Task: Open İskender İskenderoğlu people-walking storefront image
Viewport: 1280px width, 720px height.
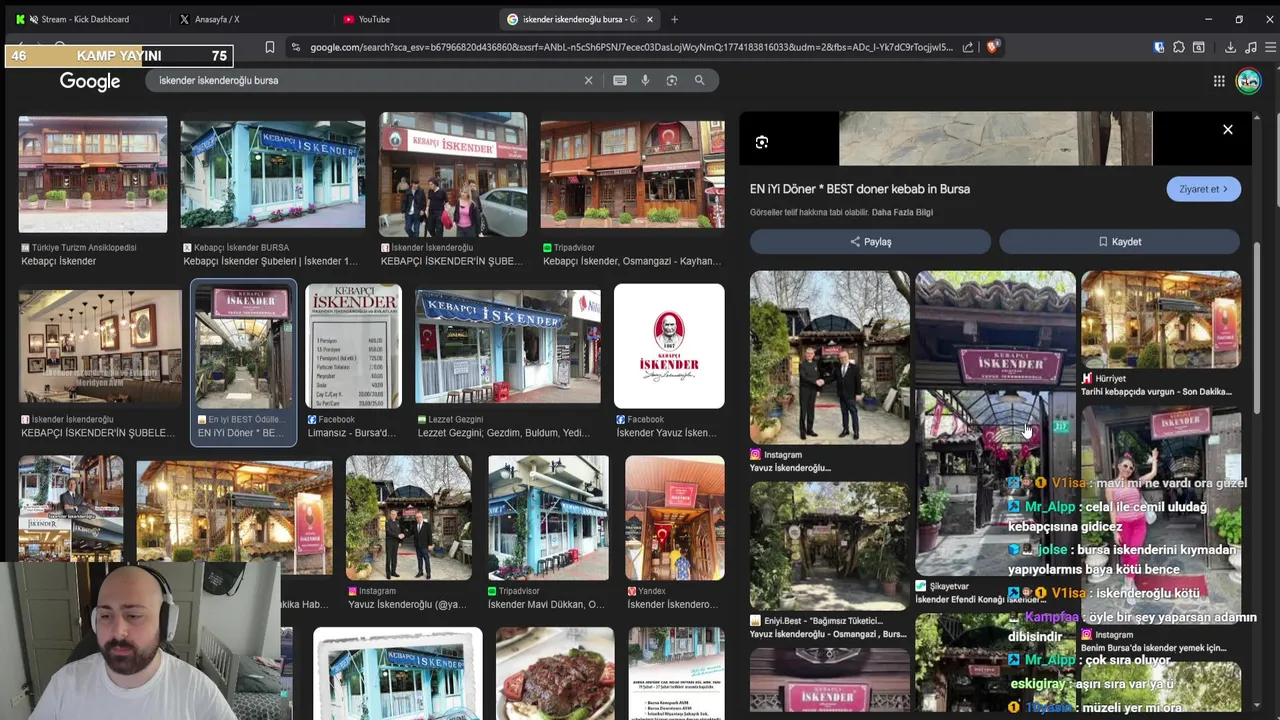Action: [453, 174]
